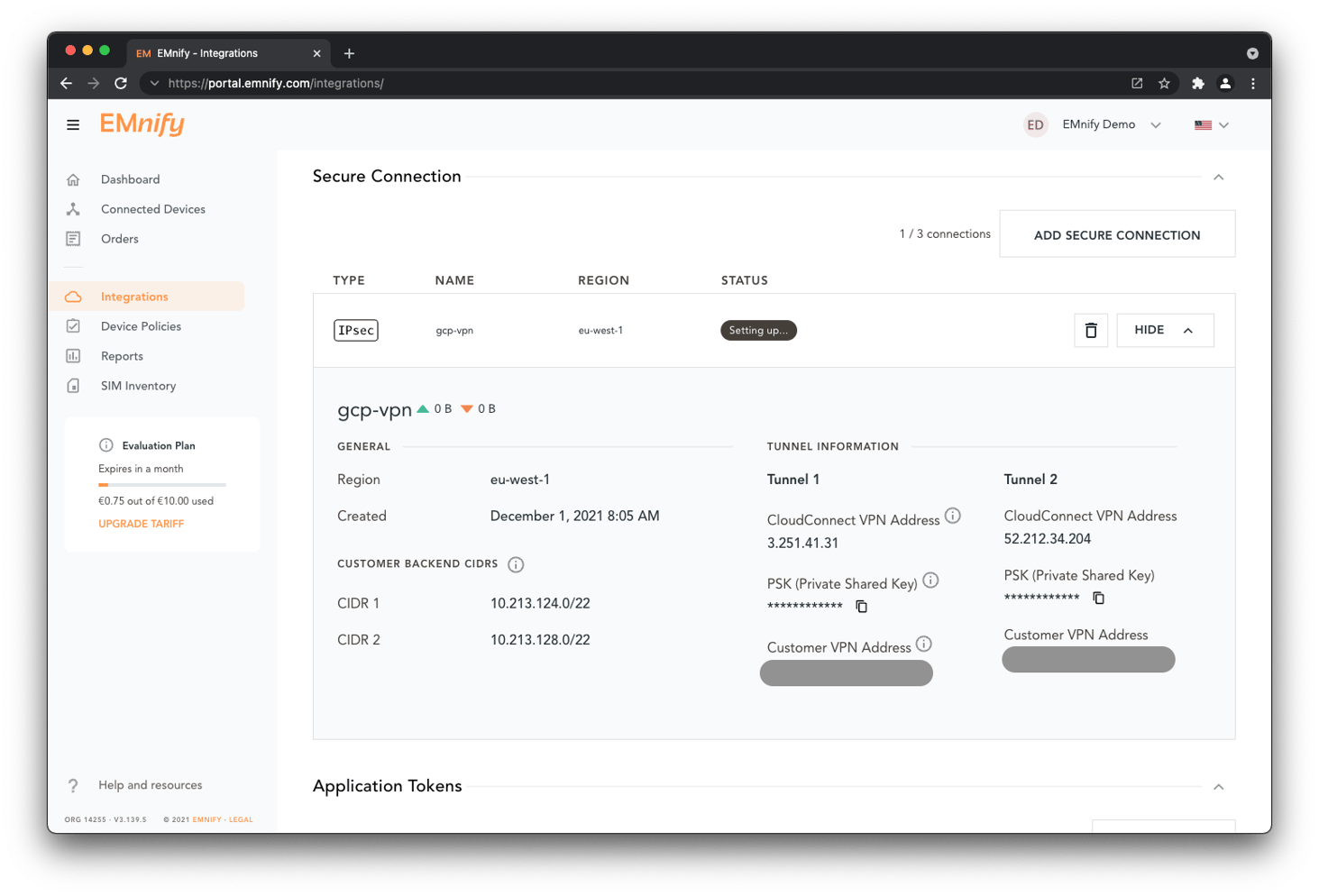Viewport: 1319px width, 896px height.
Task: Delete the gcp-vpn connection via trash icon
Action: point(1091,330)
